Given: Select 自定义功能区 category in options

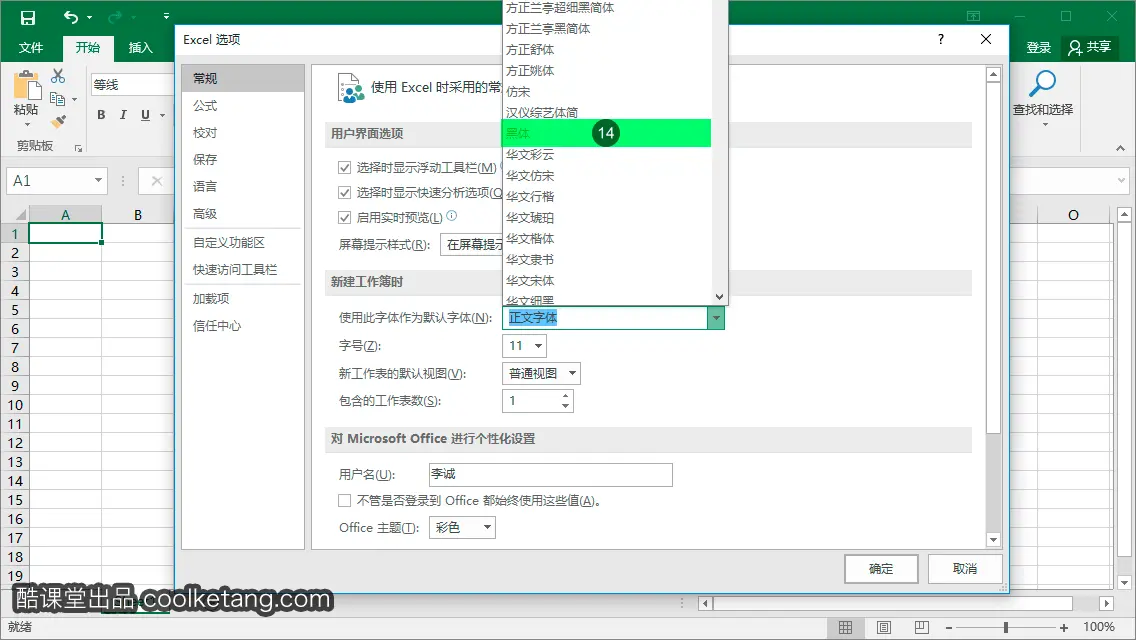Looking at the screenshot, I should click(243, 243).
